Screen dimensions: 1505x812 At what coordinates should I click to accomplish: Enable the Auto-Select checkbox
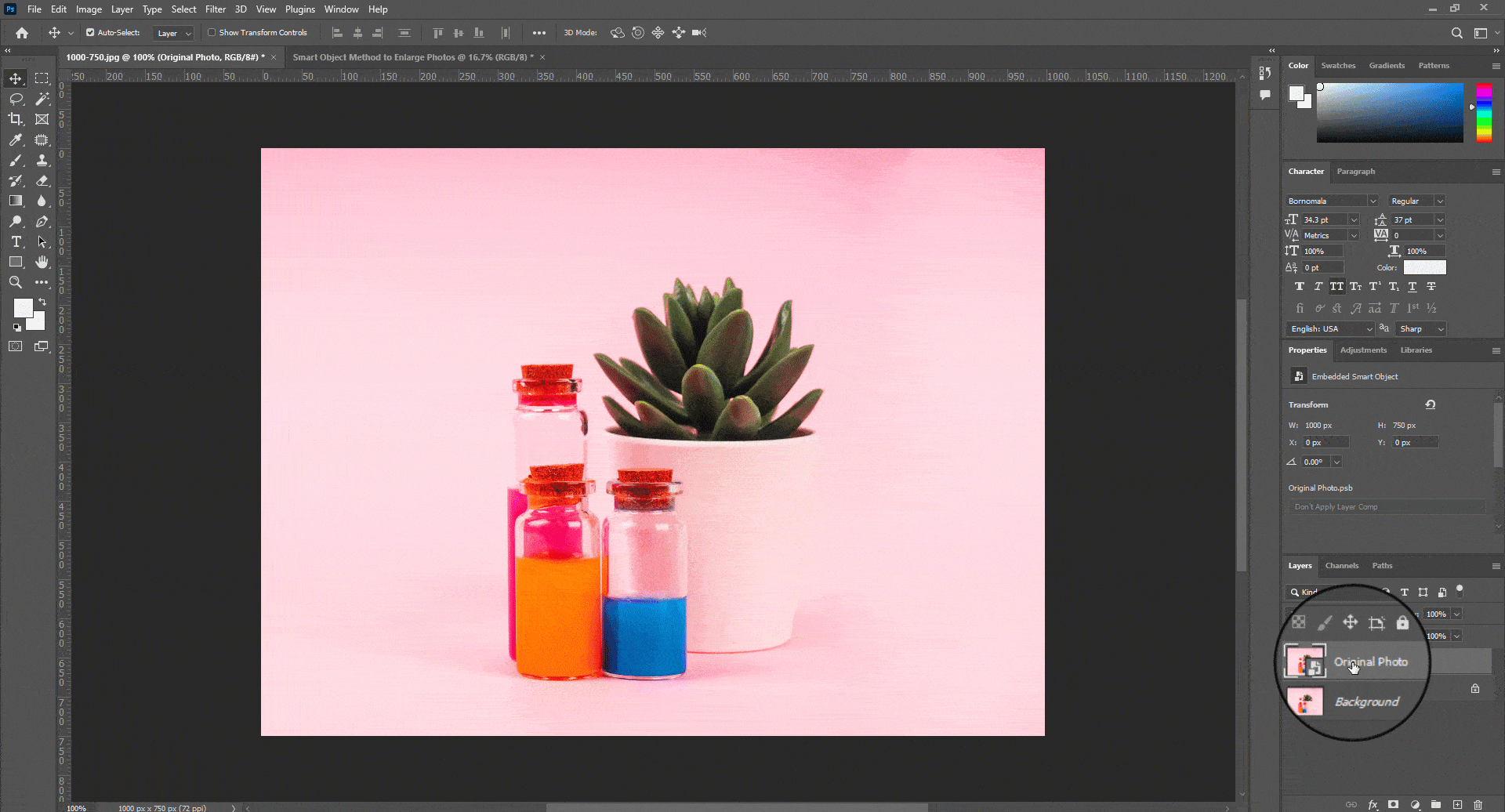pos(90,32)
